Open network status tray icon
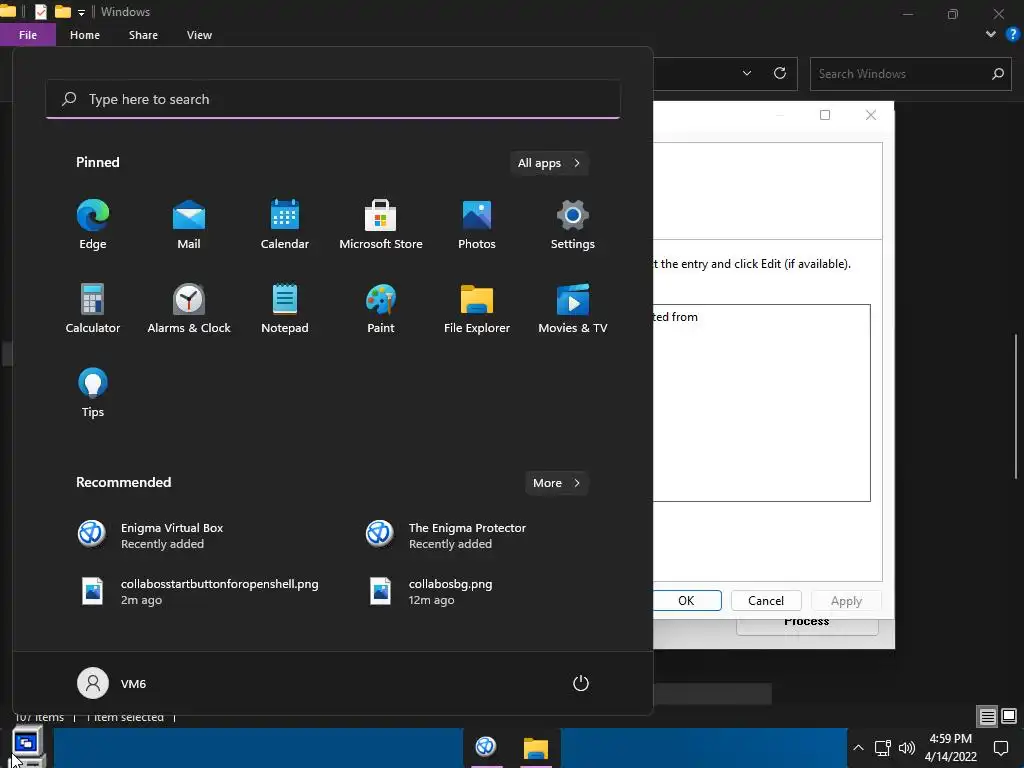 tap(882, 748)
